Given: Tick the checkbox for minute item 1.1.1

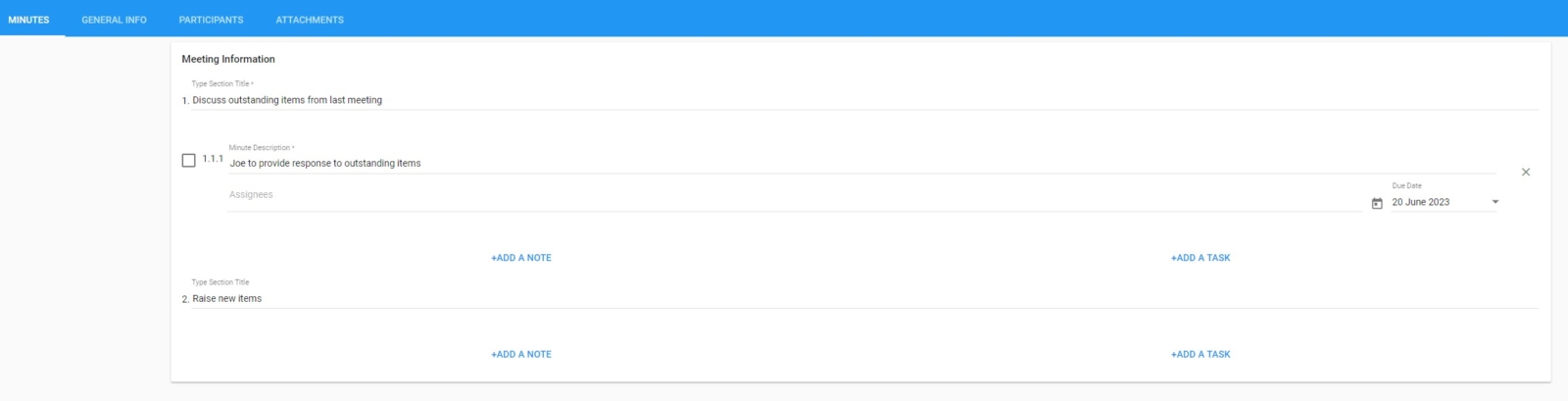Looking at the screenshot, I should 189,160.
